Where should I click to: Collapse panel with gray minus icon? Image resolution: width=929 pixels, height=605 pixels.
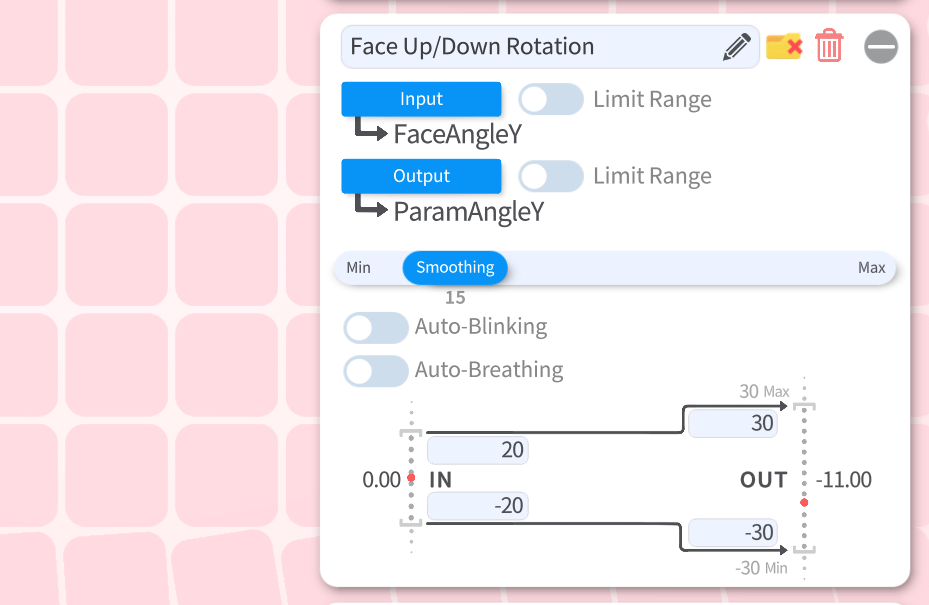881,47
